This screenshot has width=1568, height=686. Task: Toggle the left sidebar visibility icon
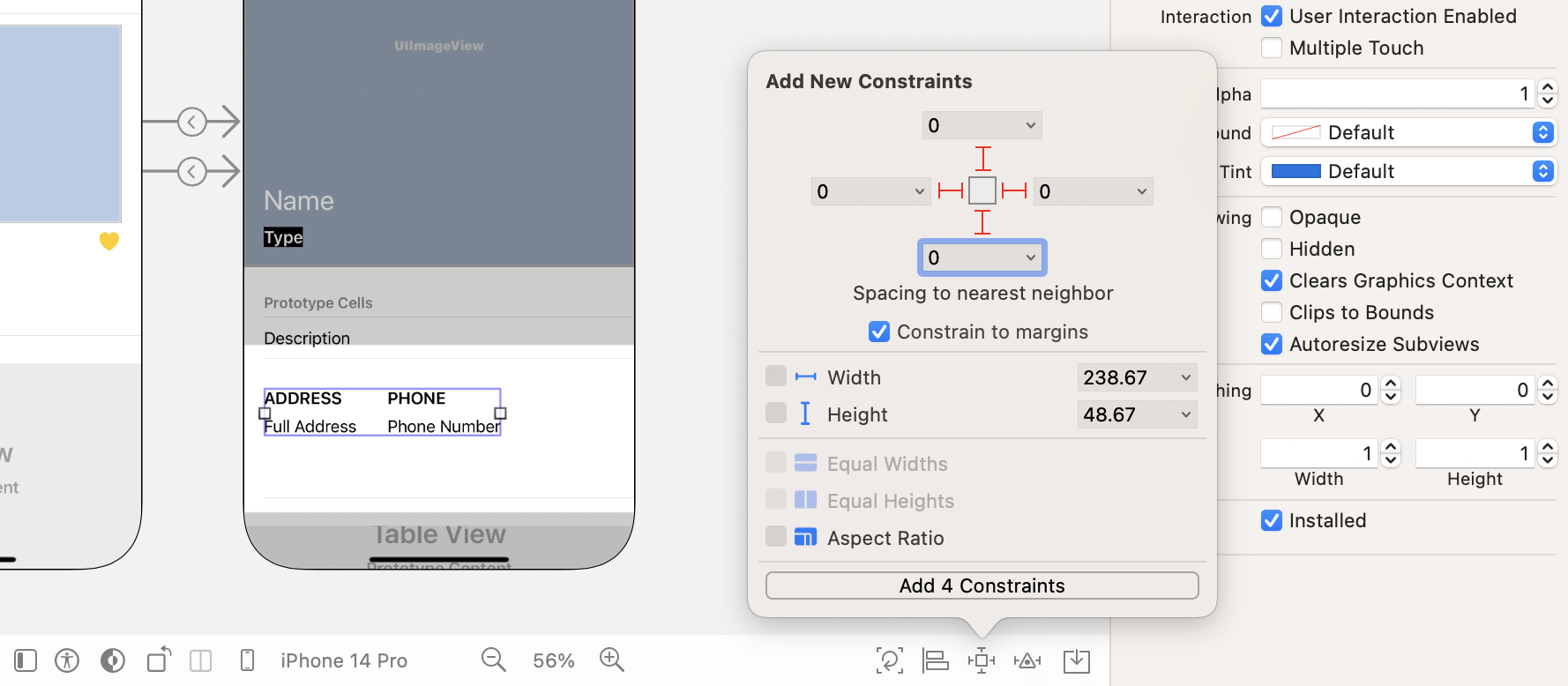click(x=26, y=660)
